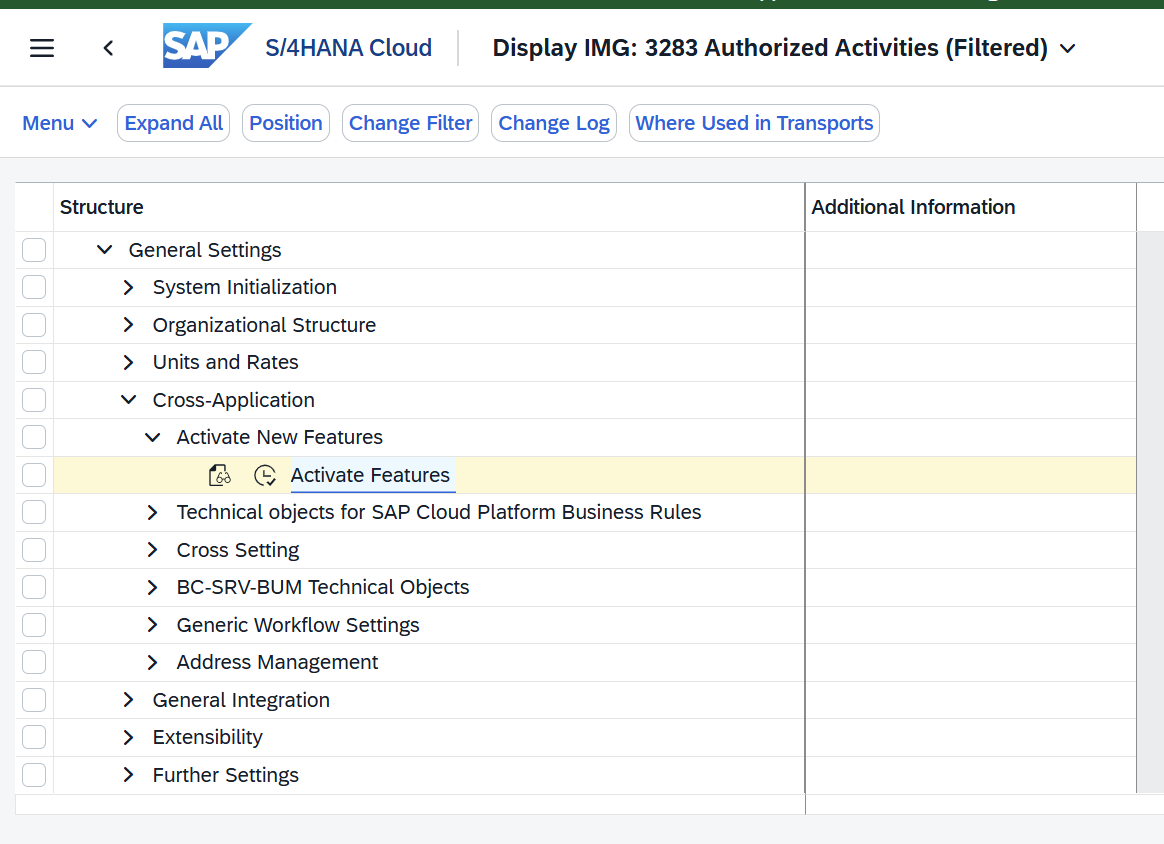Click the select-all corner header cell
Viewport: 1164px width, 844px height.
(34, 207)
